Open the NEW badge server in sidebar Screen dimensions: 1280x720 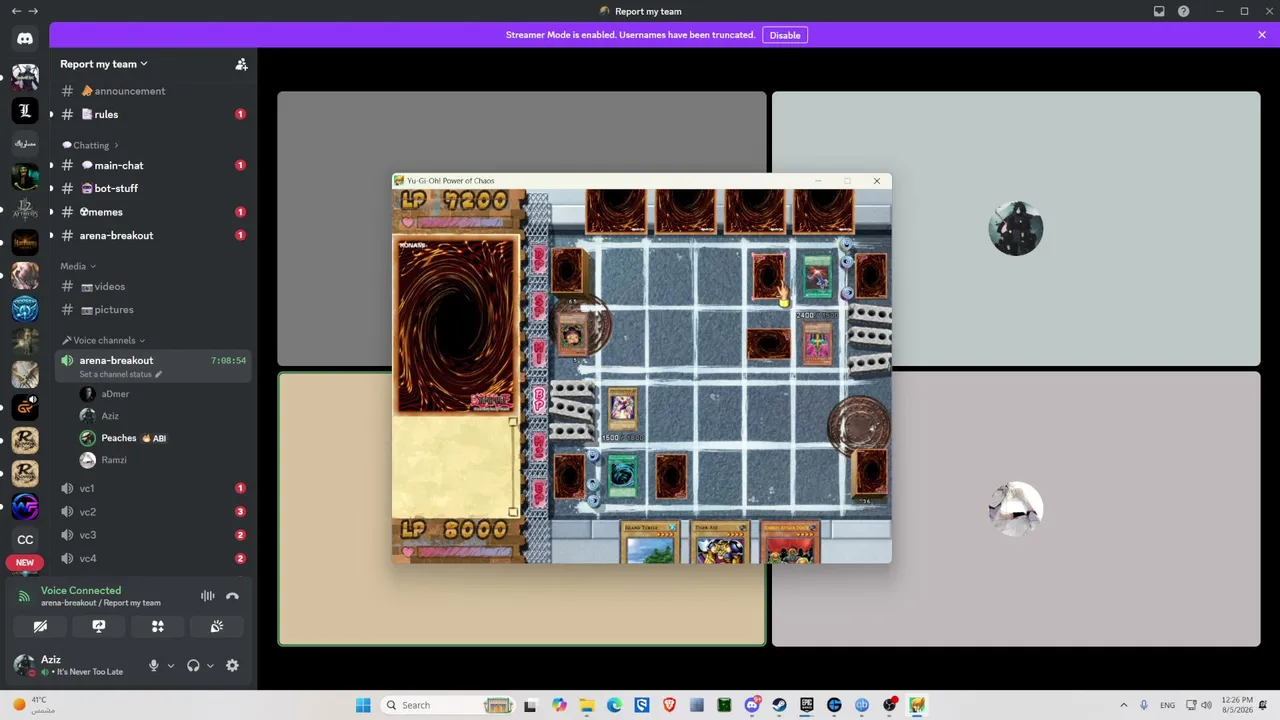point(25,562)
